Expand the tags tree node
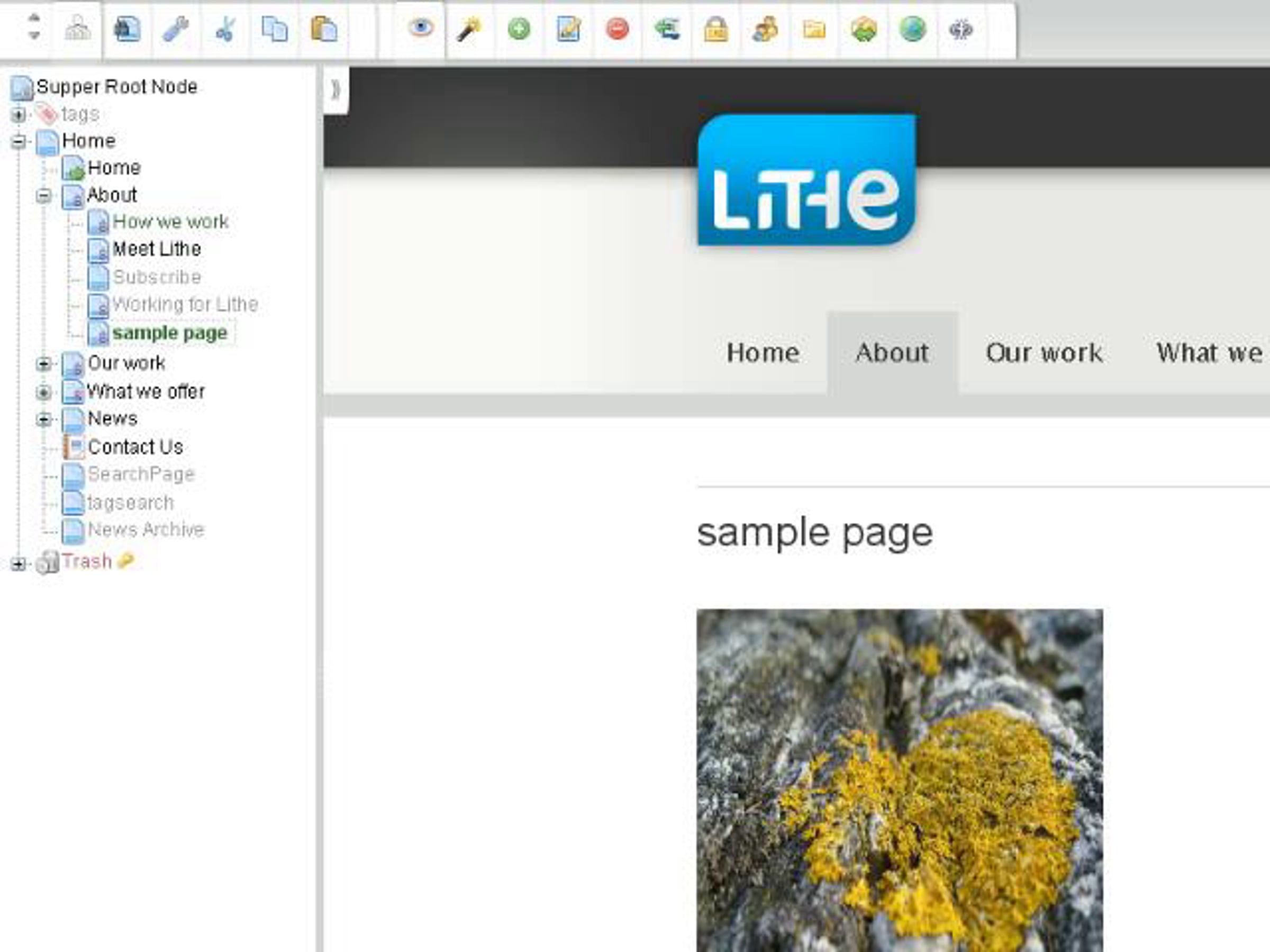This screenshot has width=1270, height=952. (x=18, y=115)
